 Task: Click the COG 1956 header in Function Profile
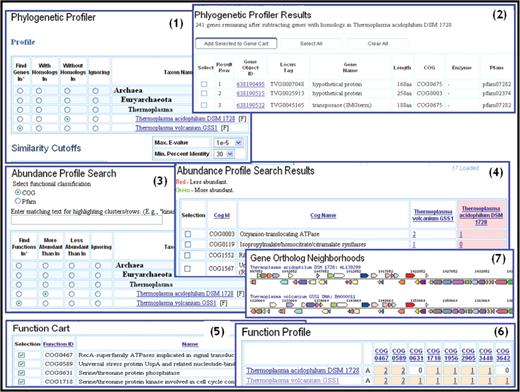451,355
